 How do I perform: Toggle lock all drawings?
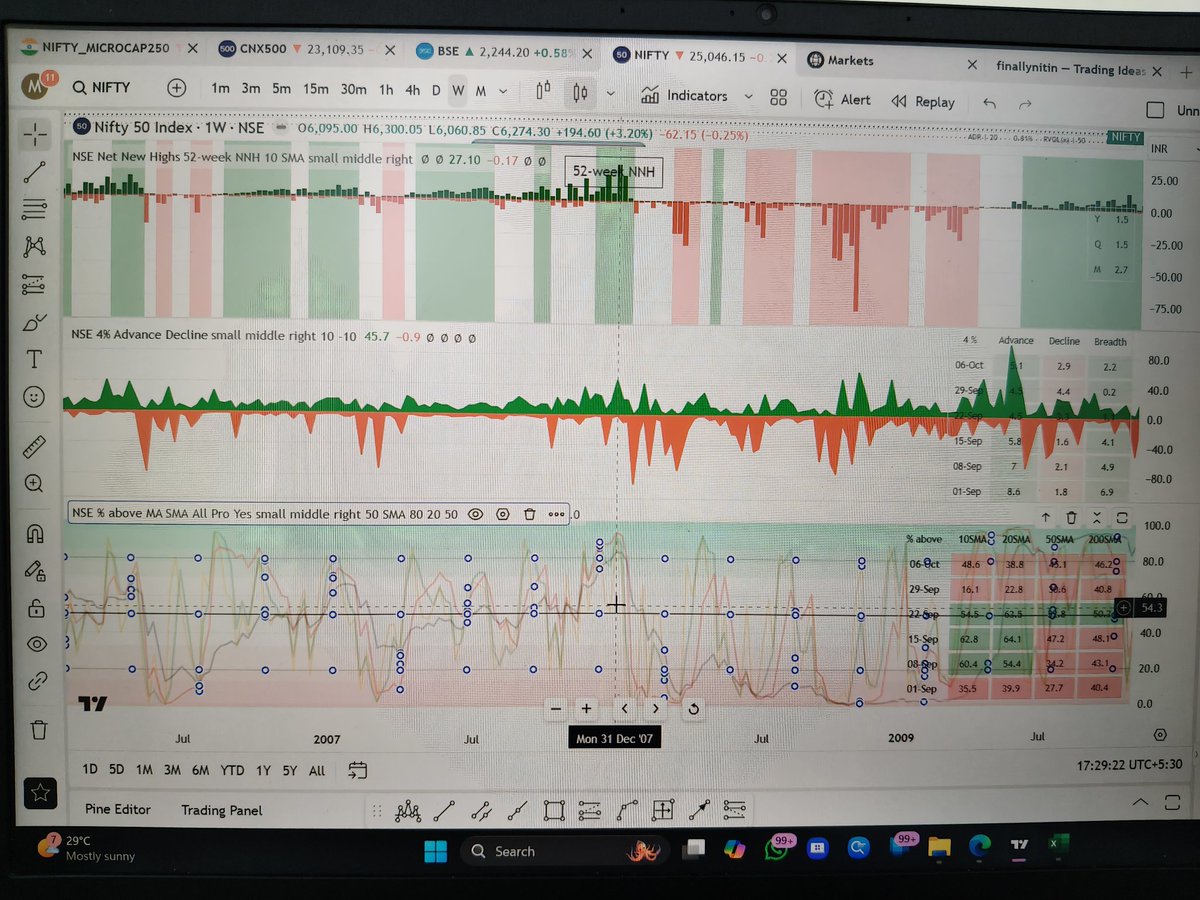click(x=36, y=608)
